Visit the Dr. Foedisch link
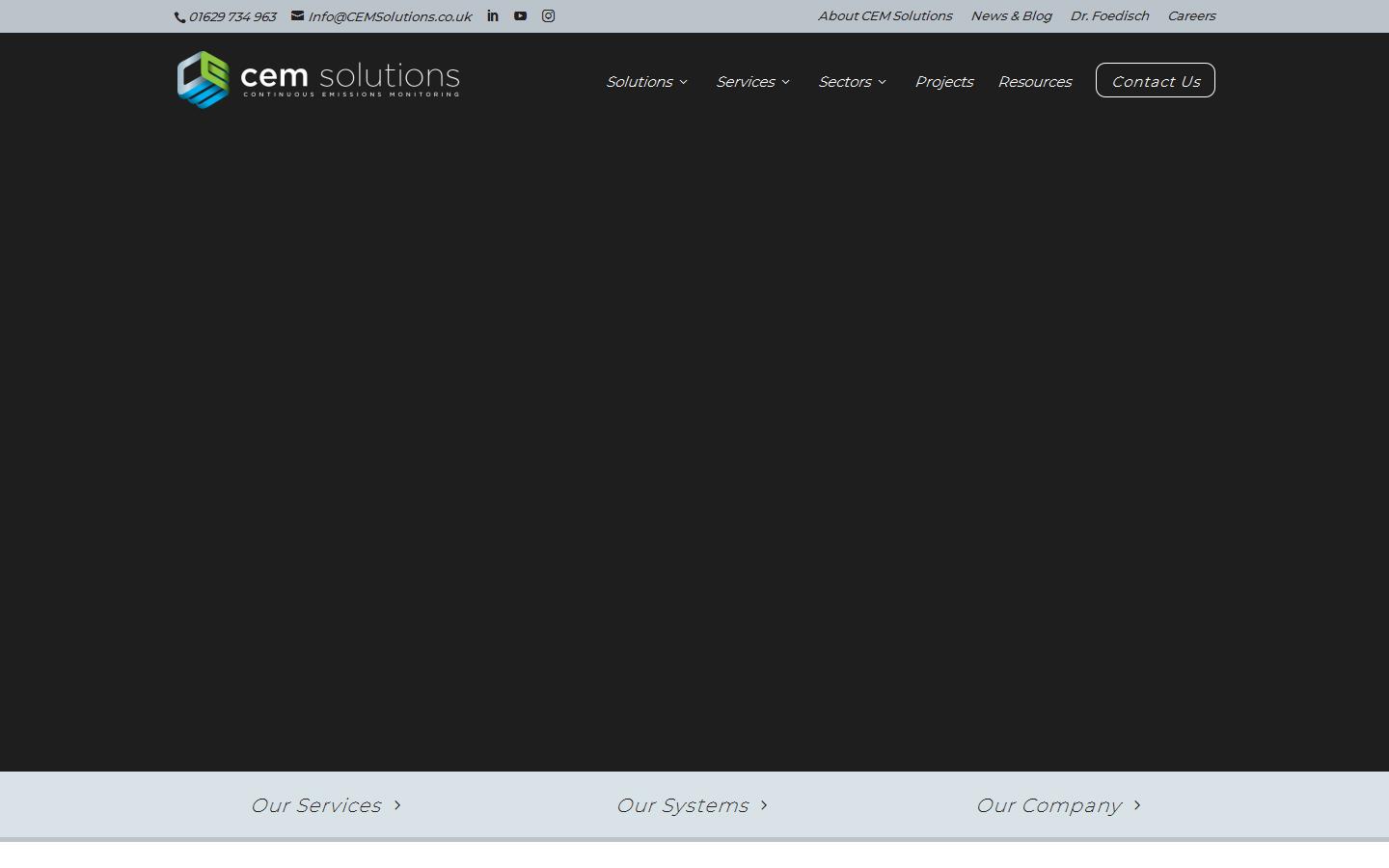Screen dimensions: 1389x868 coord(1109,15)
